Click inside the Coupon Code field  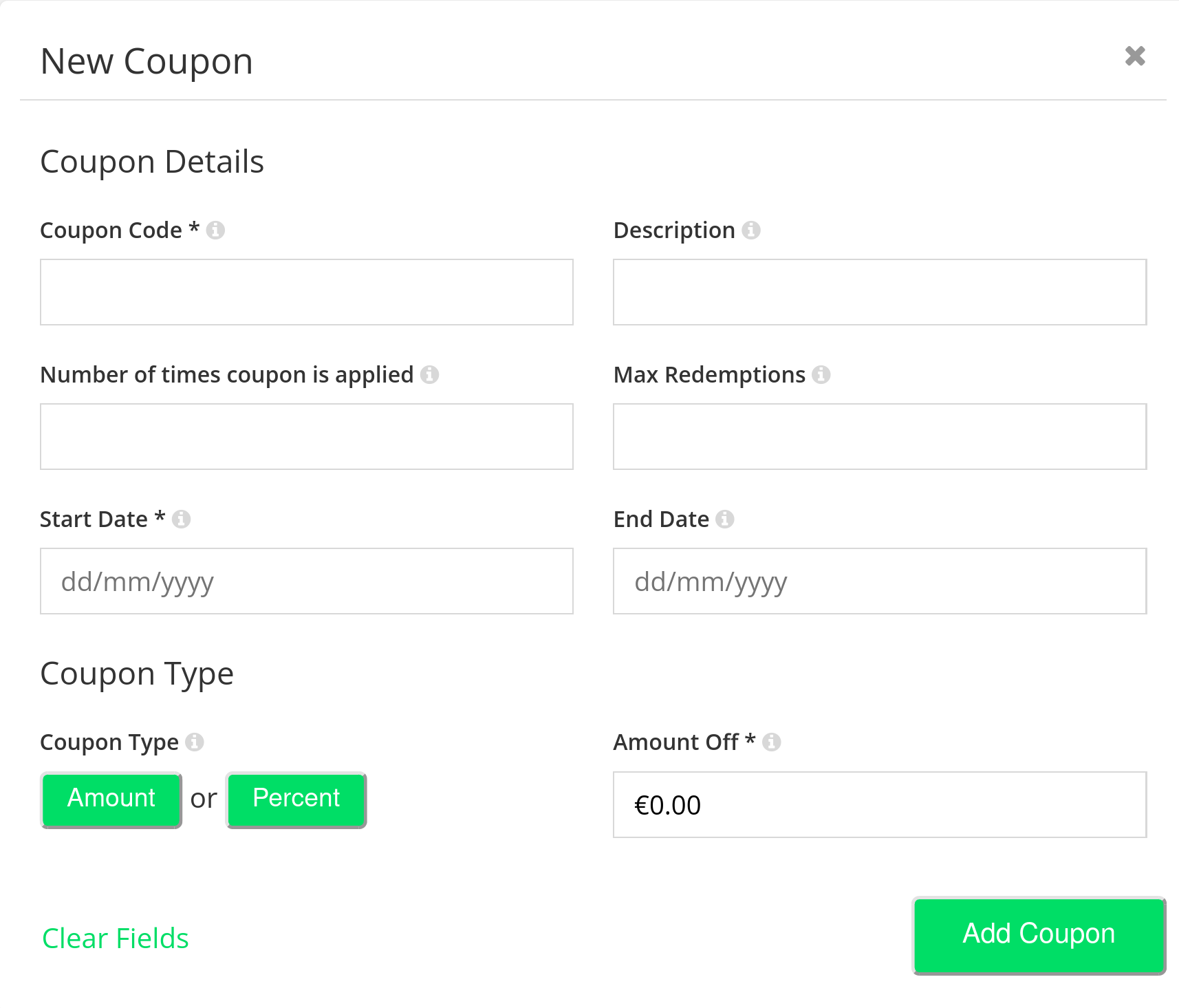[307, 292]
